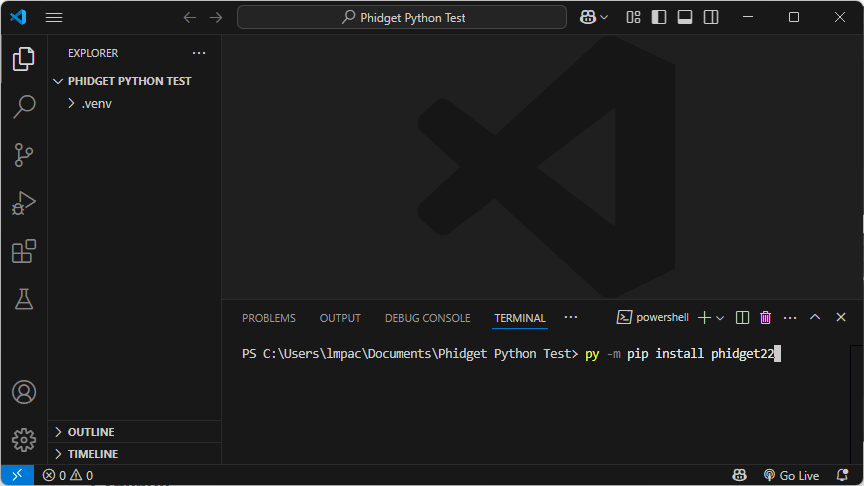864x486 pixels.
Task: Click Go Live in status bar
Action: coord(792,475)
